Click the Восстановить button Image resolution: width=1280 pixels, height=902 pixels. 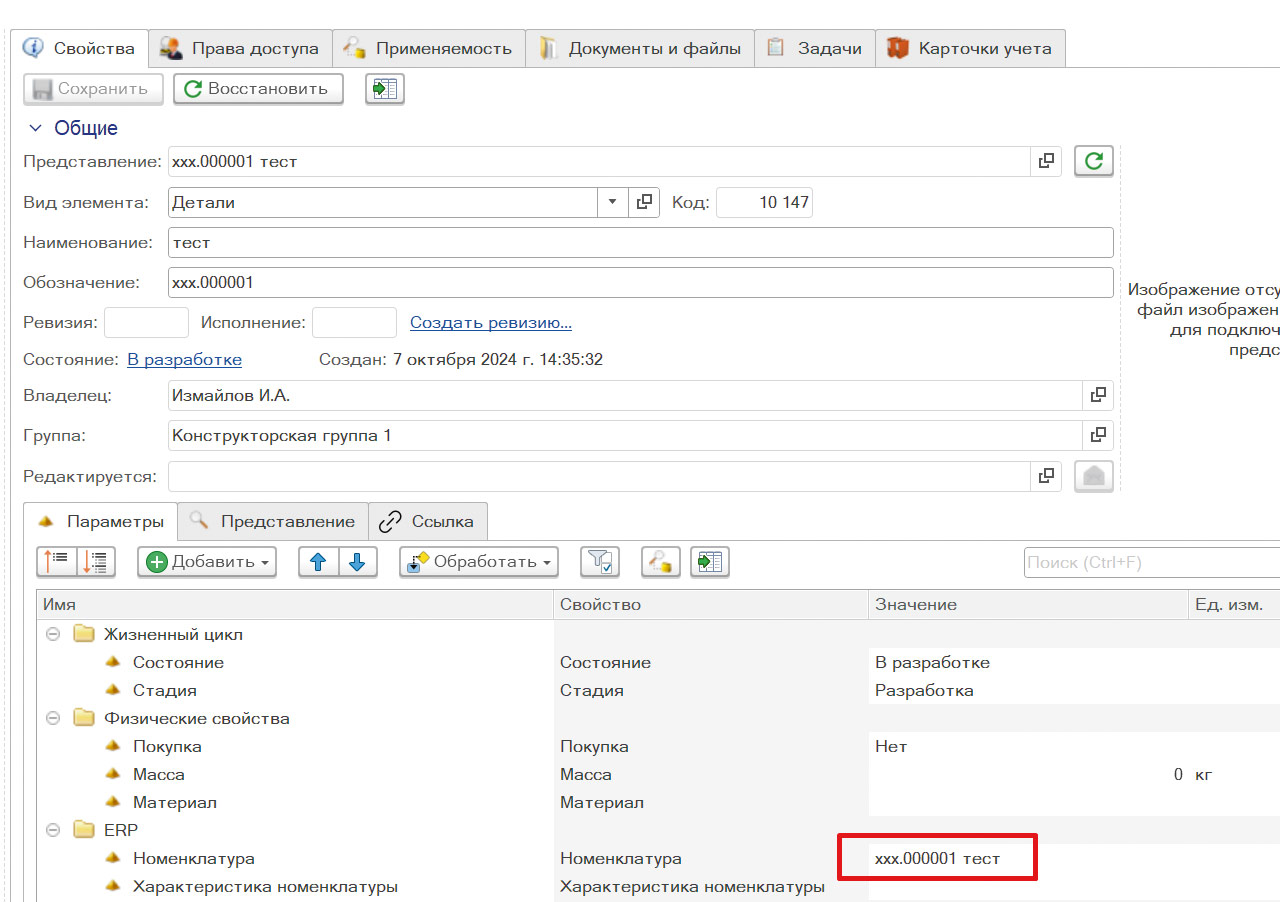point(258,89)
